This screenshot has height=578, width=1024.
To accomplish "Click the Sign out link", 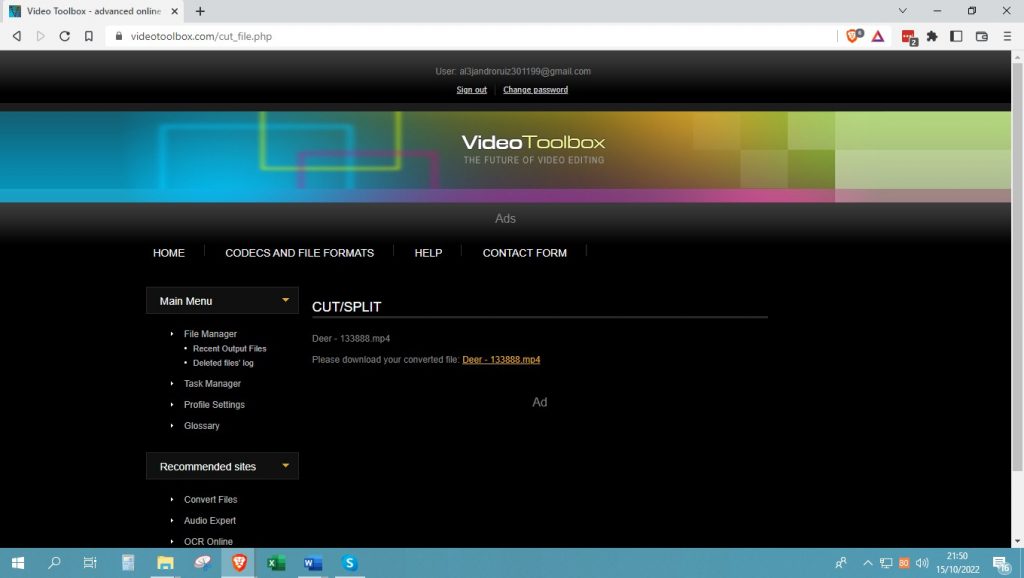I will click(x=471, y=90).
